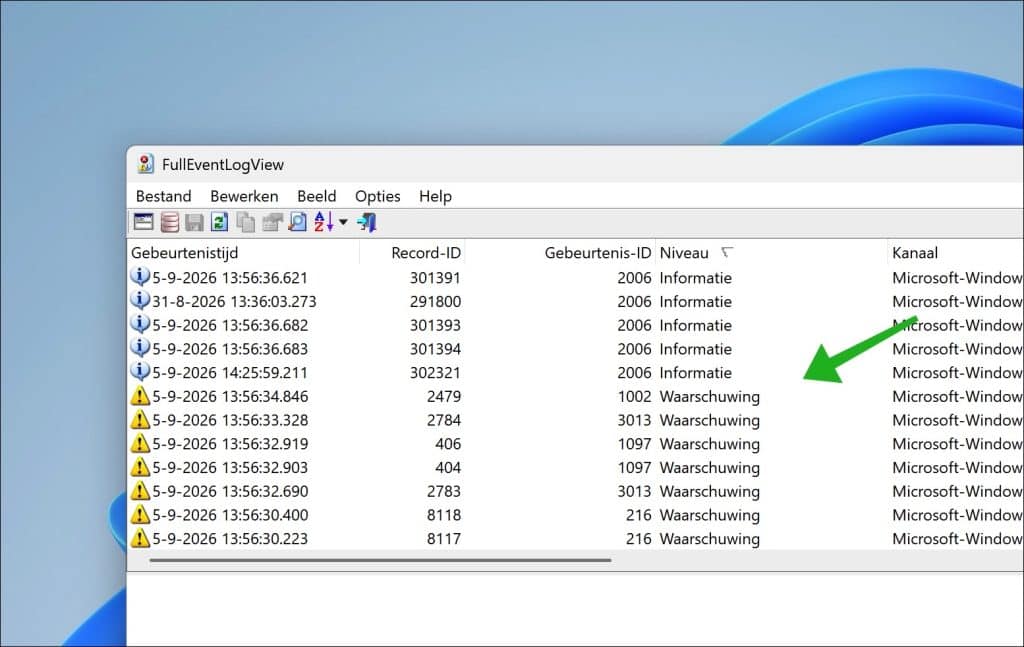The height and width of the screenshot is (647, 1024).
Task: Refresh the event list via the toolbar
Action: (x=219, y=223)
